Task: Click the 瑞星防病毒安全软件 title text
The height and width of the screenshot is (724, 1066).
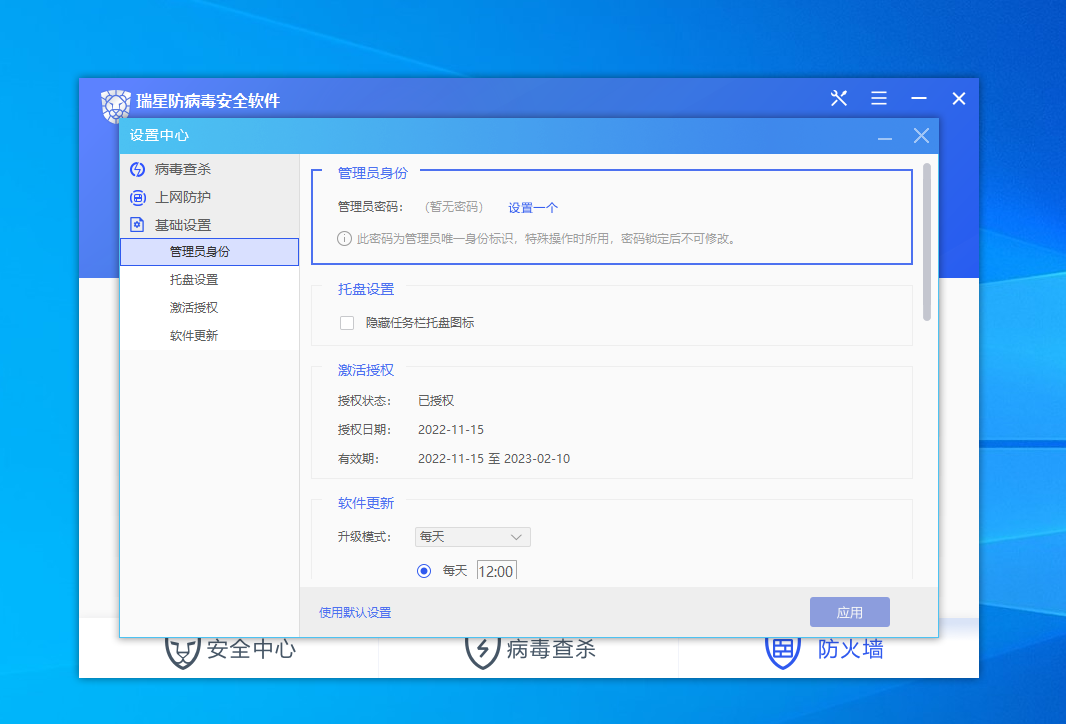Action: 208,101
